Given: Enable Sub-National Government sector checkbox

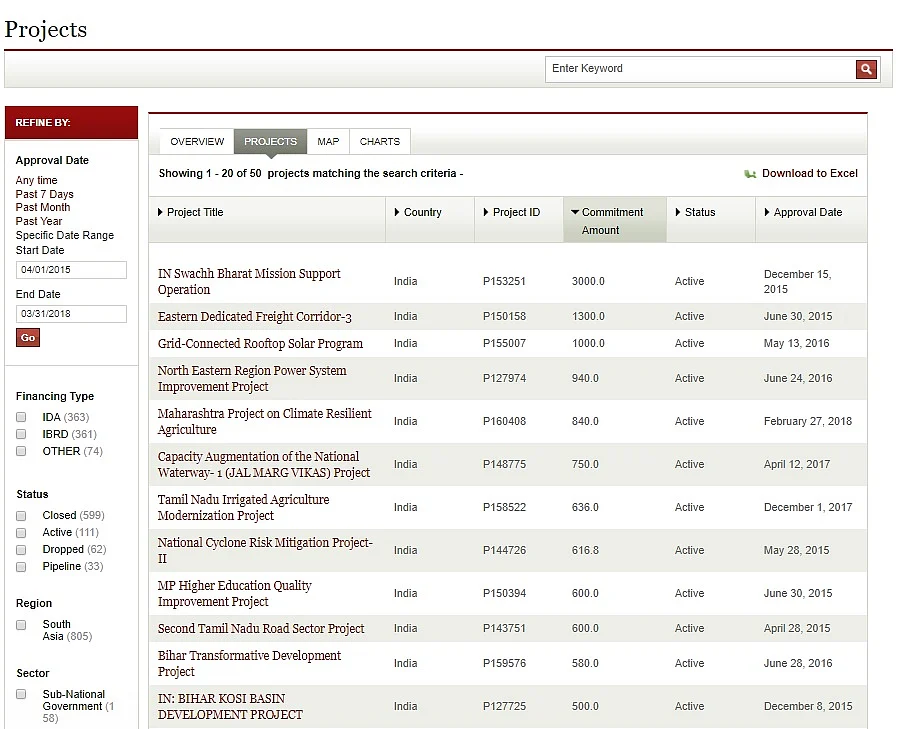Looking at the screenshot, I should 21,694.
